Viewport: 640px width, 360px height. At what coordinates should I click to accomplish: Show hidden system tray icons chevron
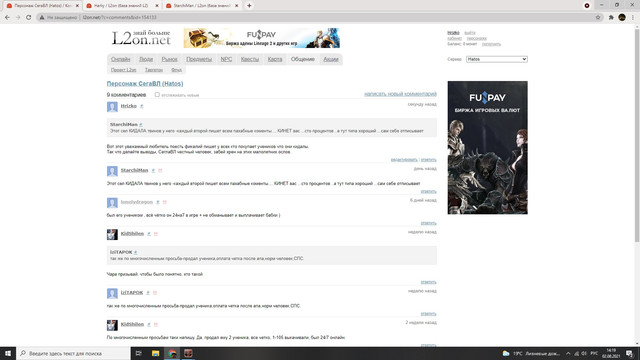point(568,353)
